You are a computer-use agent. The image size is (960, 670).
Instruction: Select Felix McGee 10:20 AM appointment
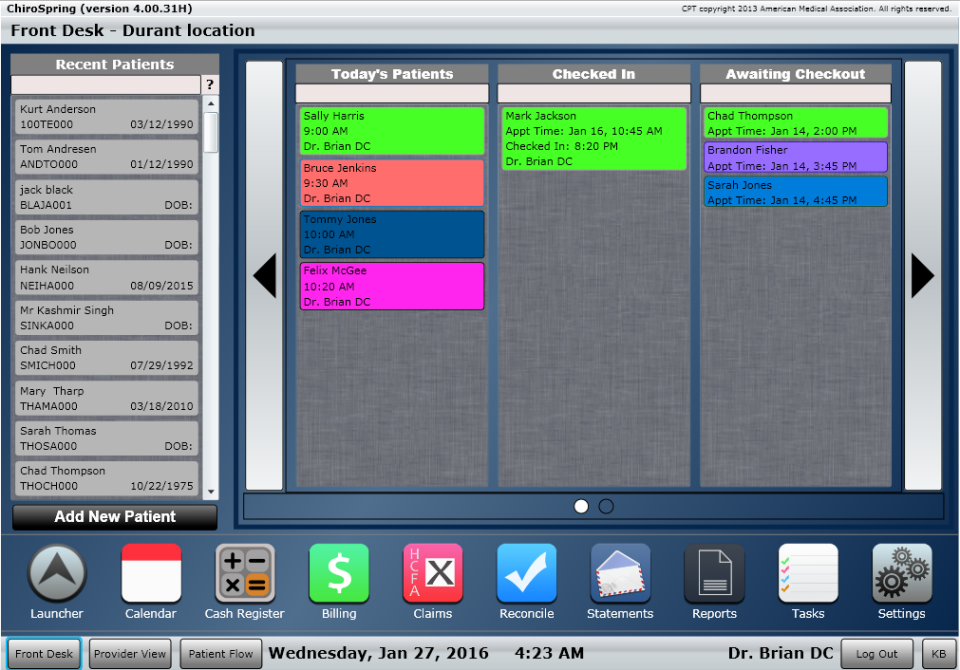point(392,286)
